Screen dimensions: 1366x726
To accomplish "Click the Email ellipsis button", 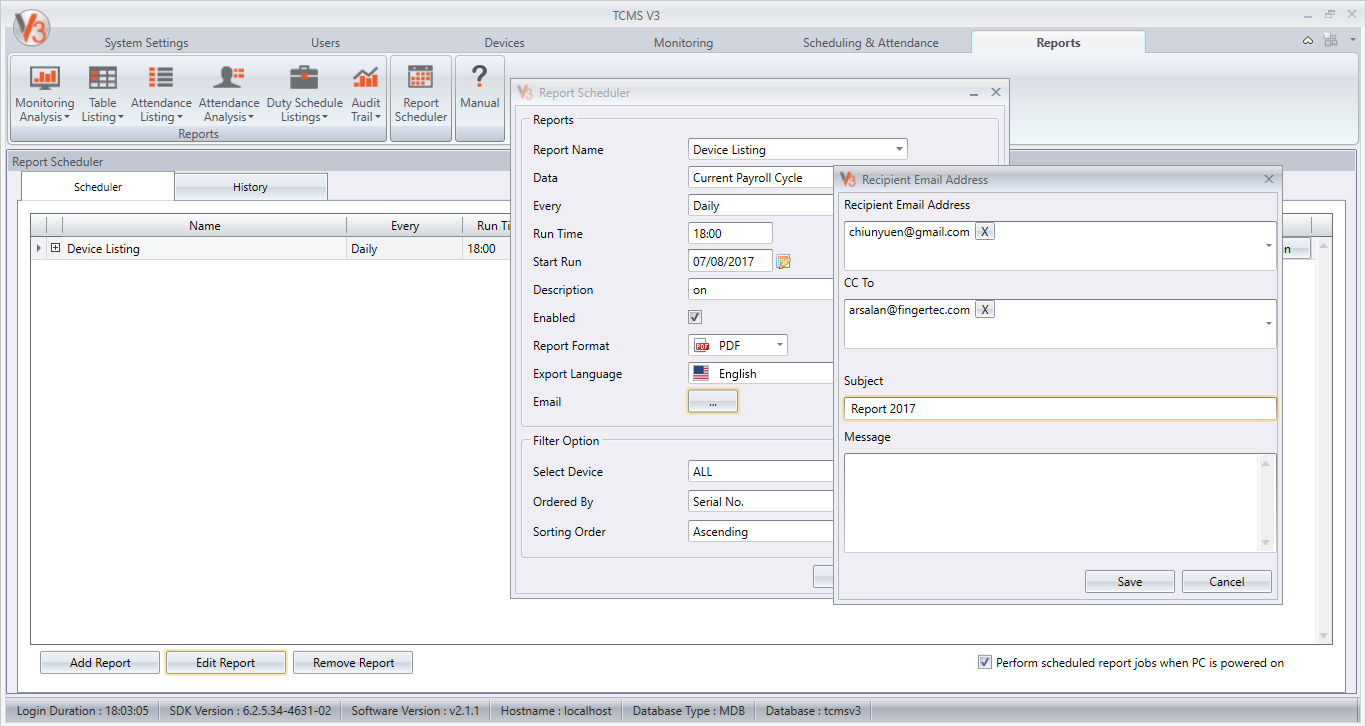I will pyautogui.click(x=713, y=402).
